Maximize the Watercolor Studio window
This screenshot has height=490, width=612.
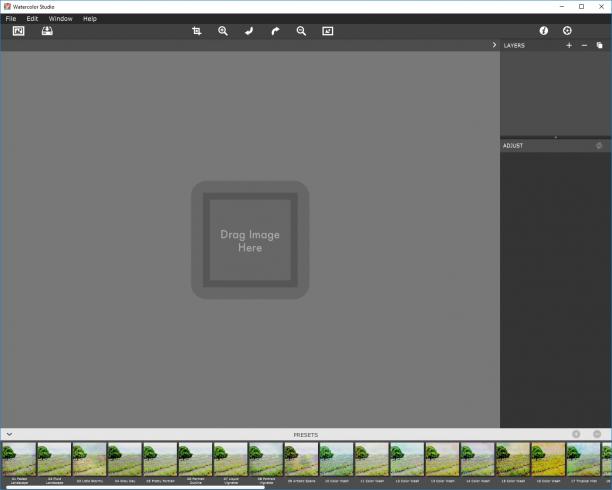point(582,7)
